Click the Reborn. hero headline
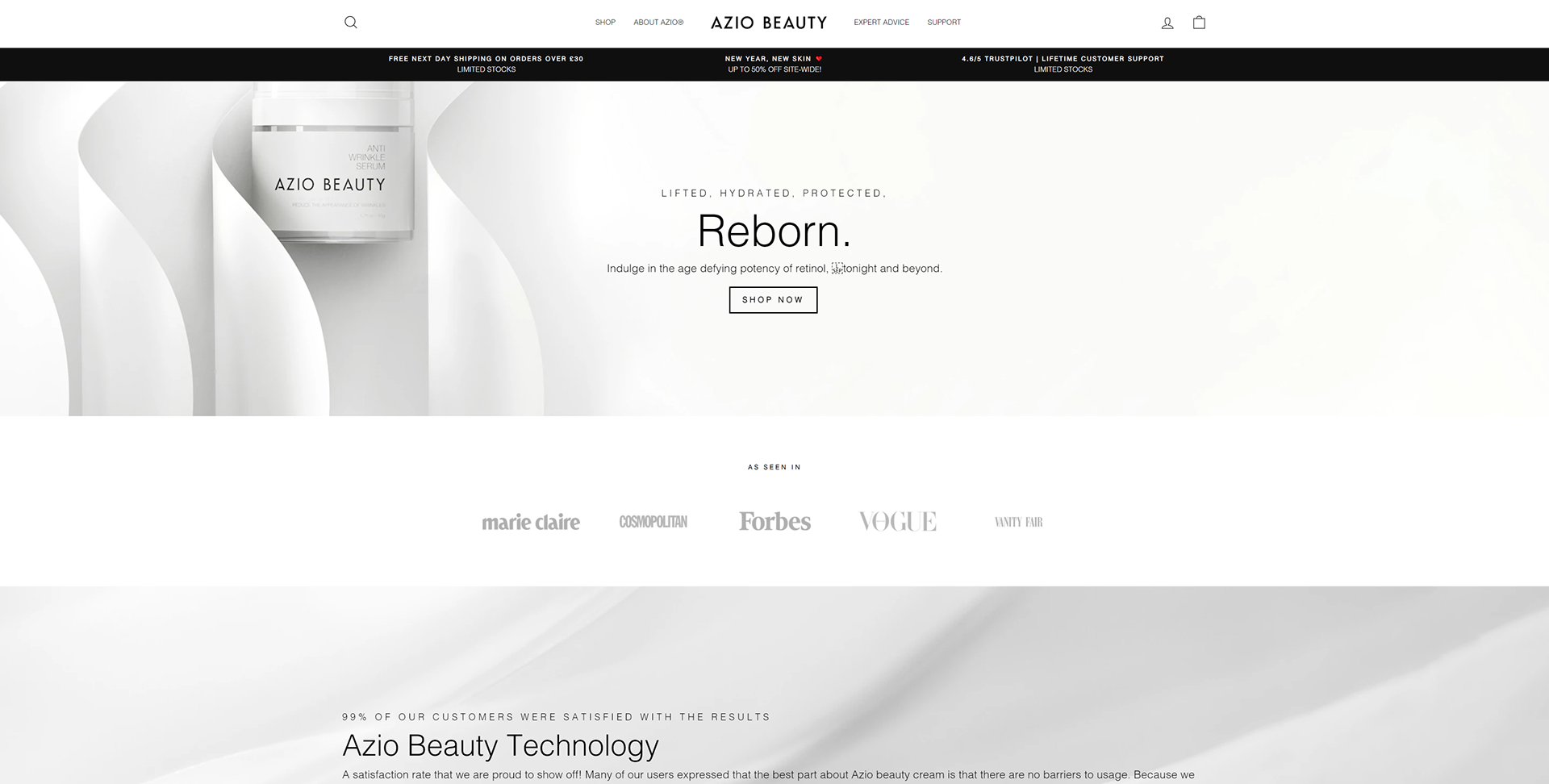This screenshot has width=1549, height=784. tap(774, 231)
